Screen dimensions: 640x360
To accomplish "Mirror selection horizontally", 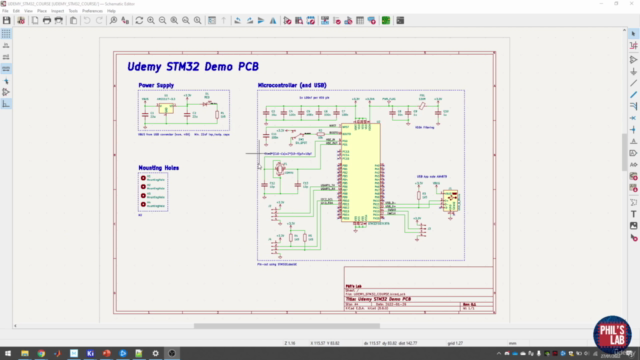I will tap(273, 20).
